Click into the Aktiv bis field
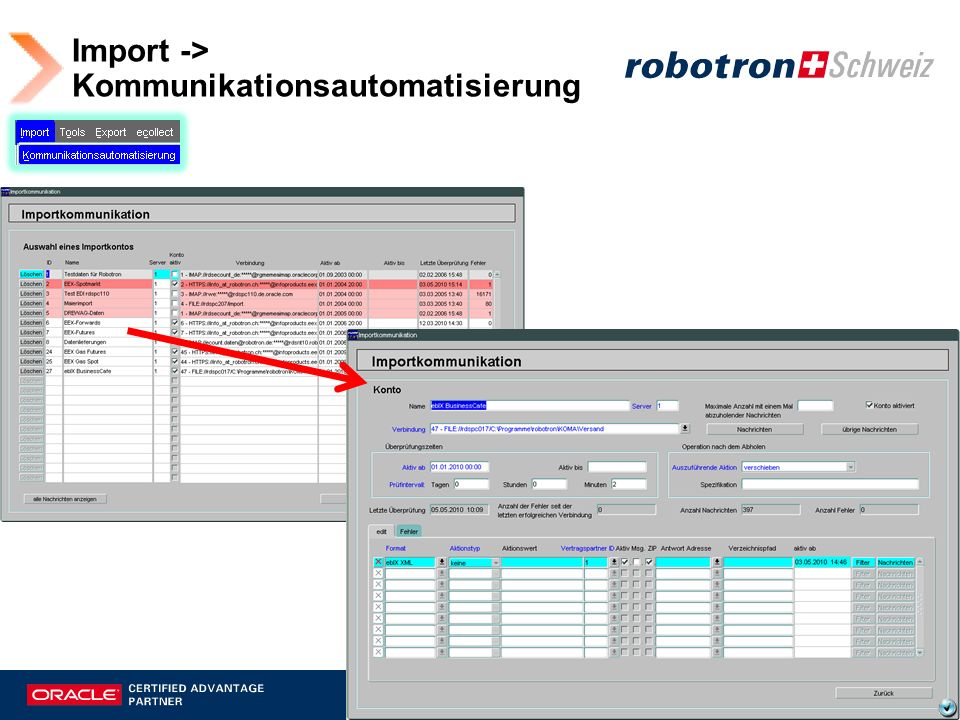 point(617,467)
